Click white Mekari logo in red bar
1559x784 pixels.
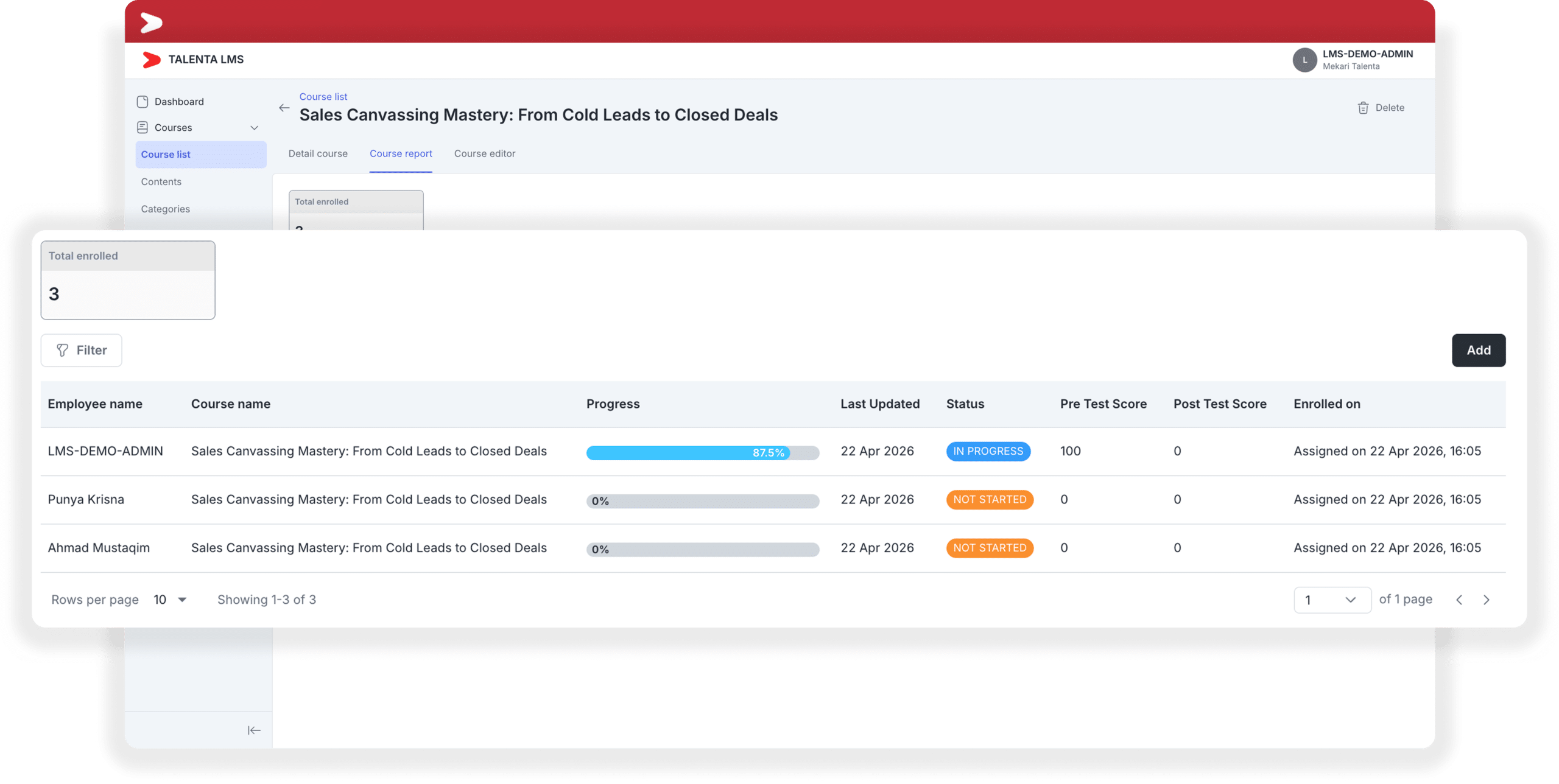(x=151, y=23)
